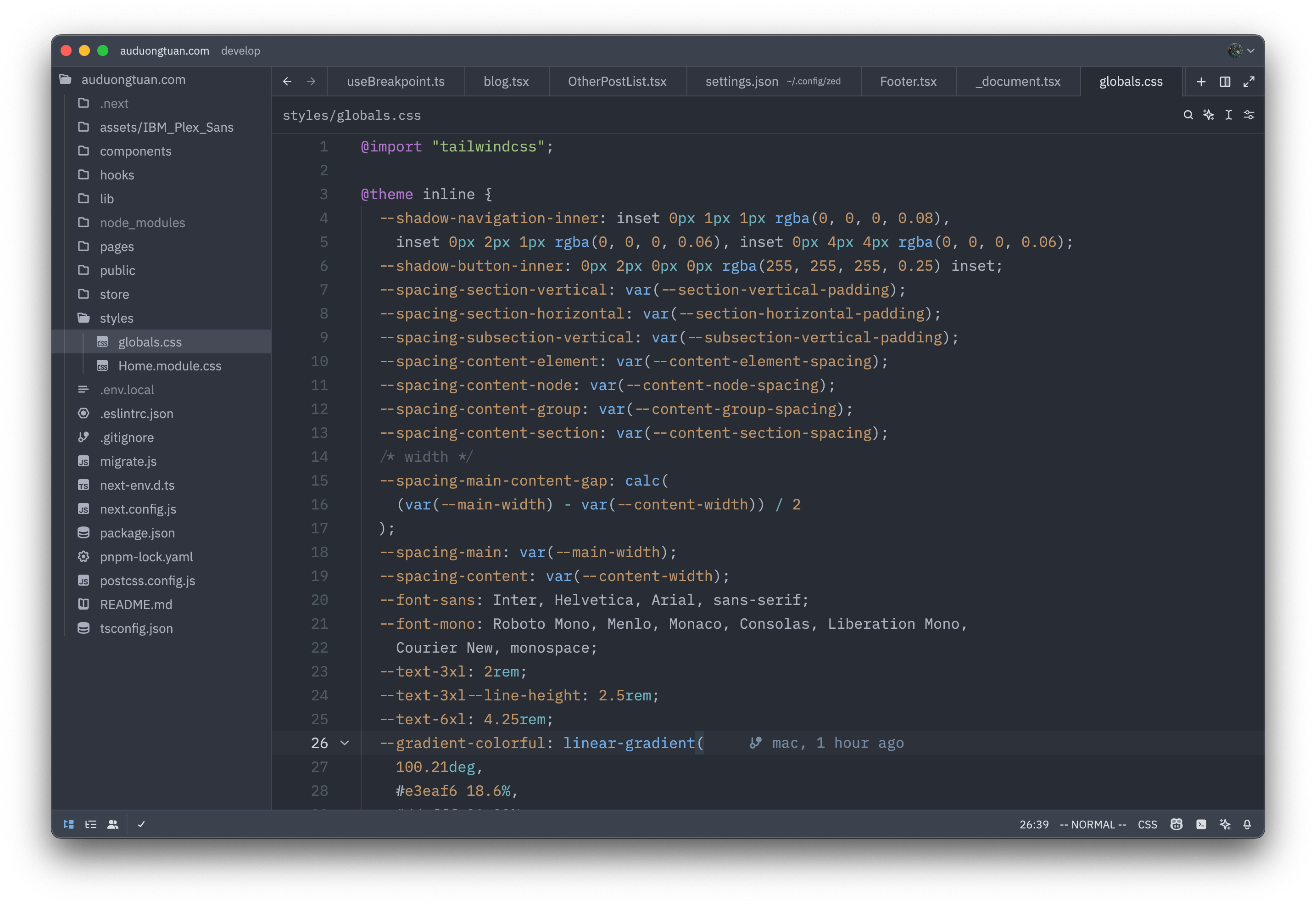Click the plus icon for new tab
The image size is (1316, 906).
click(1201, 82)
